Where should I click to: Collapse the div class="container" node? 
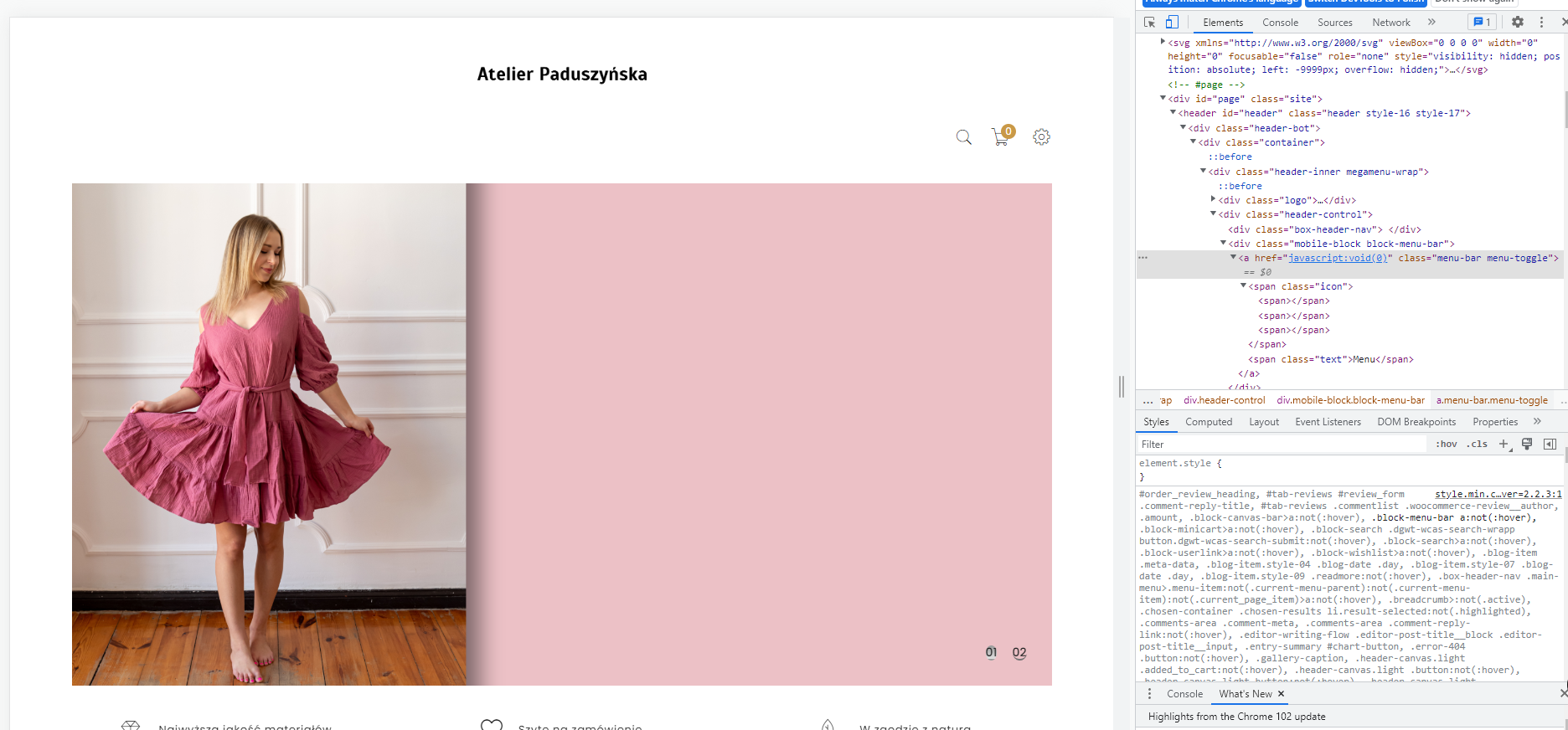tap(1193, 142)
